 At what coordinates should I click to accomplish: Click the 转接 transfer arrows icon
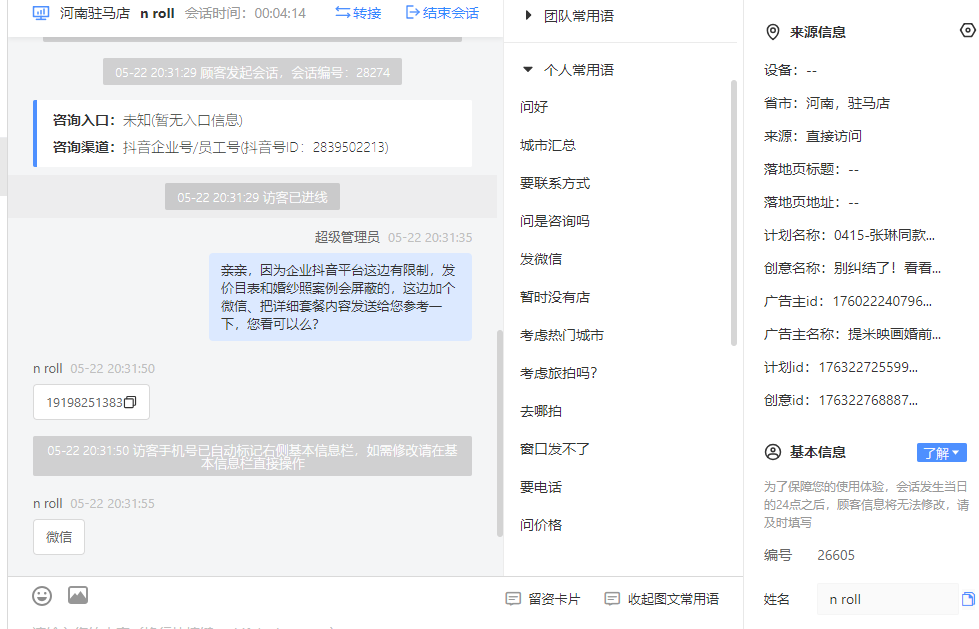[x=342, y=12]
